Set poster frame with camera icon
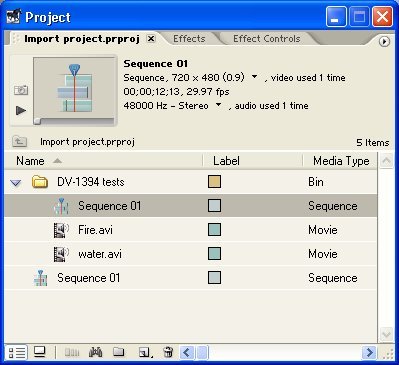The width and height of the screenshot is (399, 365). [x=21, y=90]
